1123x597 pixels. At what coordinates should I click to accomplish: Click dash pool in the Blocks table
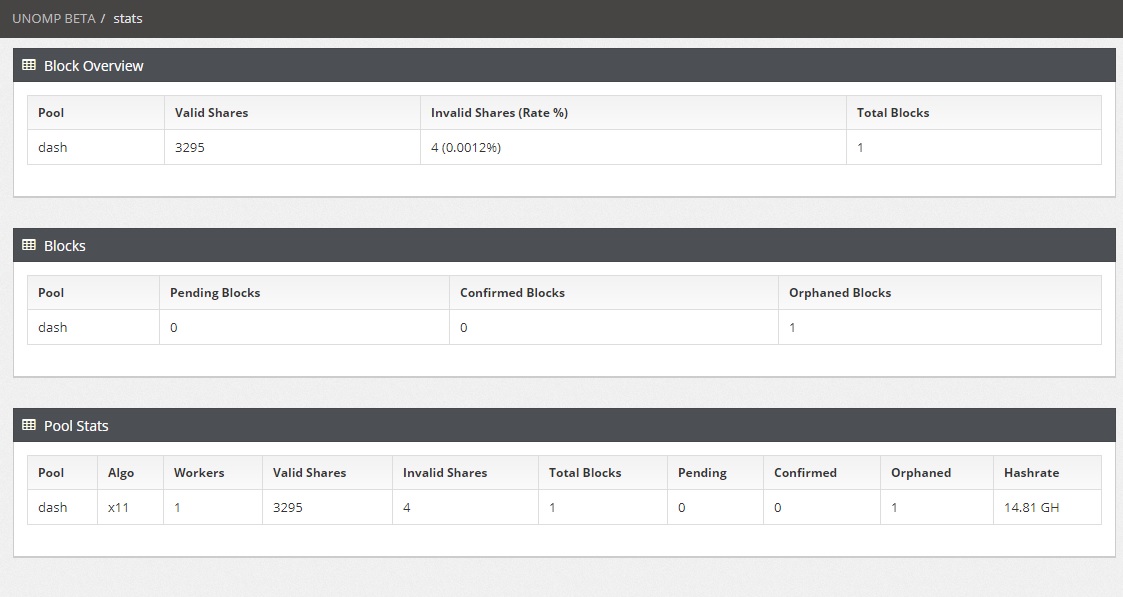(53, 327)
